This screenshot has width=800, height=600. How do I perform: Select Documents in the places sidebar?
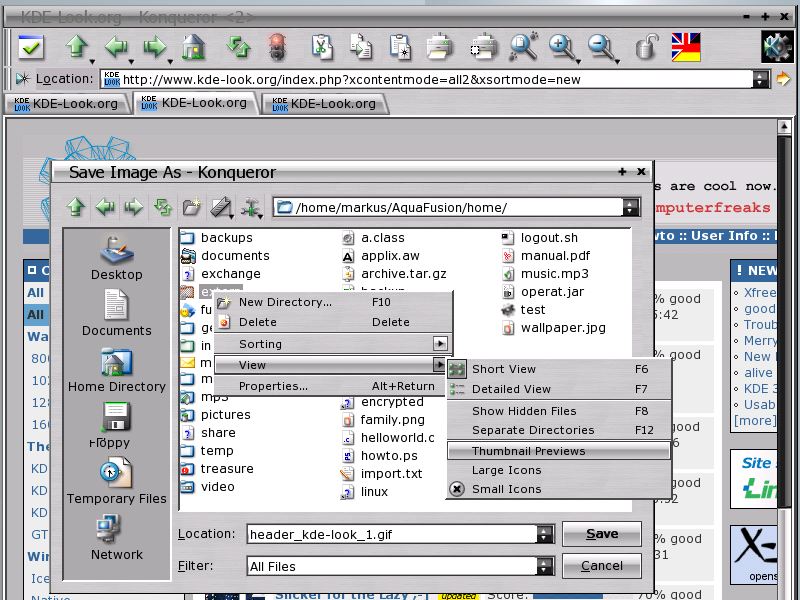click(x=116, y=313)
